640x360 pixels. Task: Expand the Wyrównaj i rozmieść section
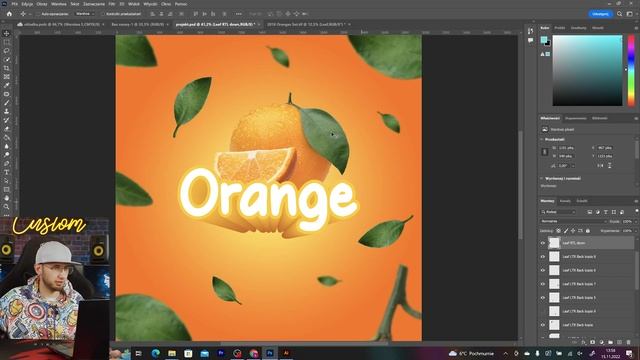(542, 178)
